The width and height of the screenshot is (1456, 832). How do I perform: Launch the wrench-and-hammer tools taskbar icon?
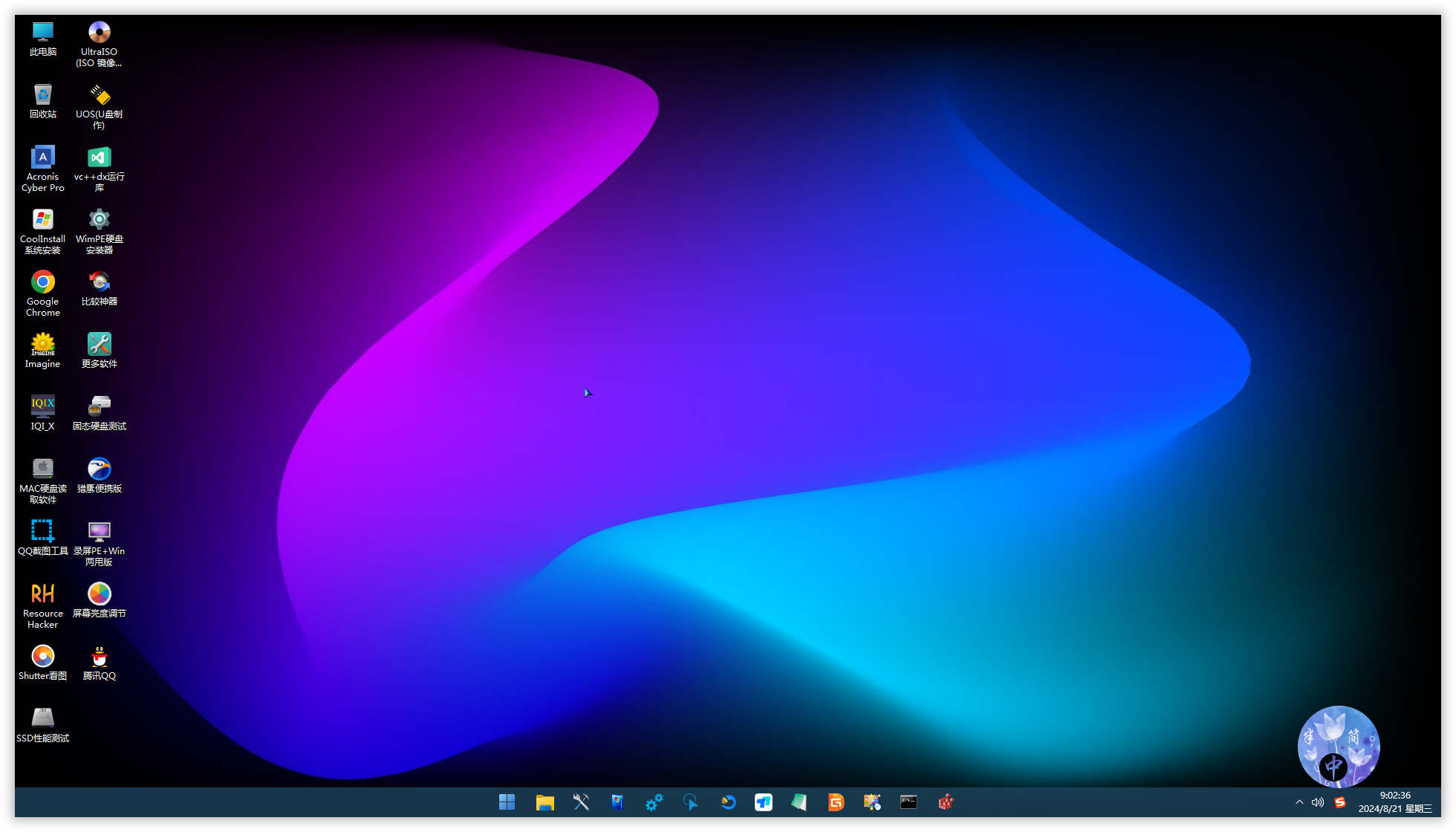(x=581, y=802)
